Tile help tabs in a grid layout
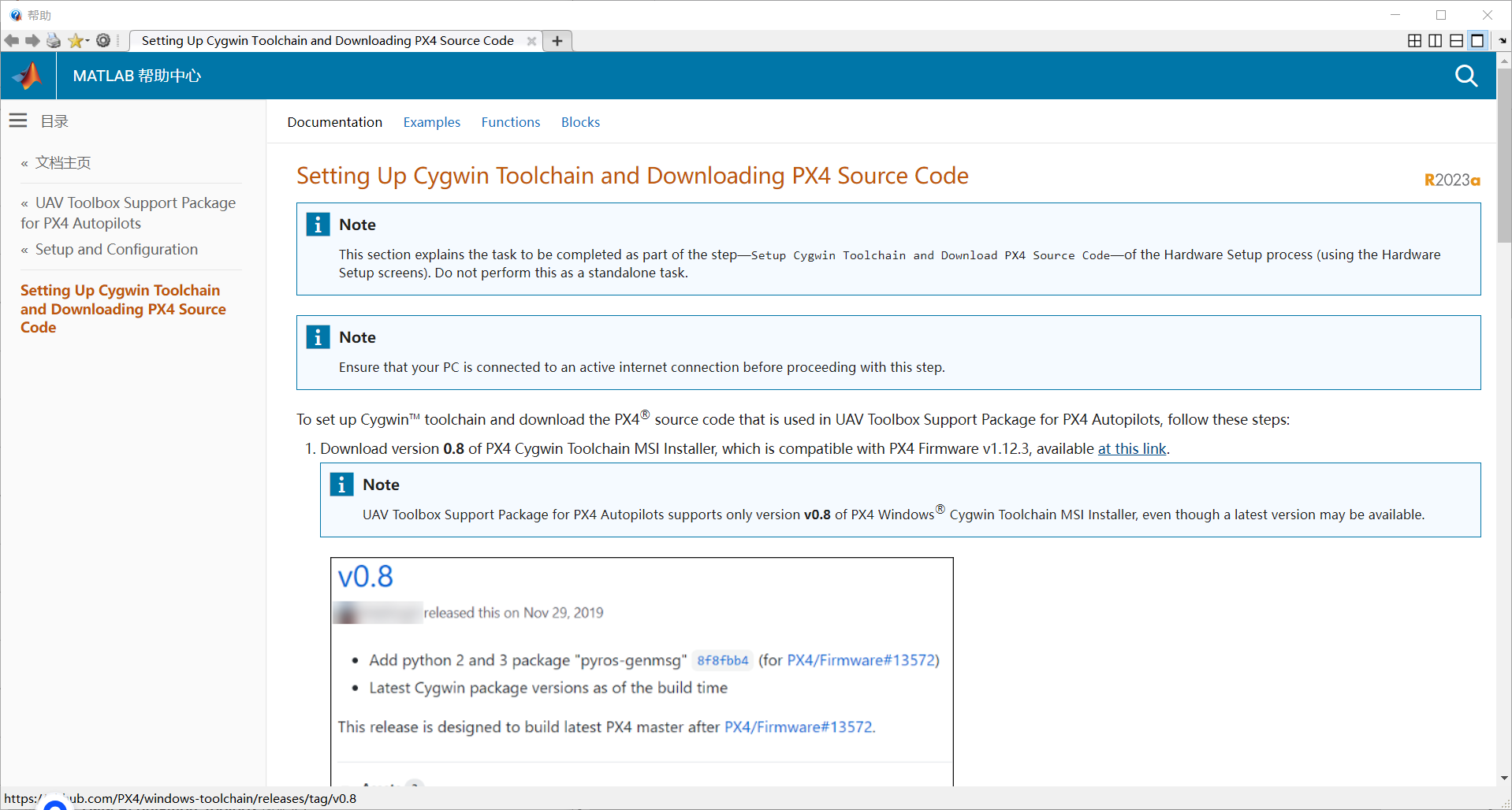Image resolution: width=1512 pixels, height=810 pixels. click(x=1414, y=41)
